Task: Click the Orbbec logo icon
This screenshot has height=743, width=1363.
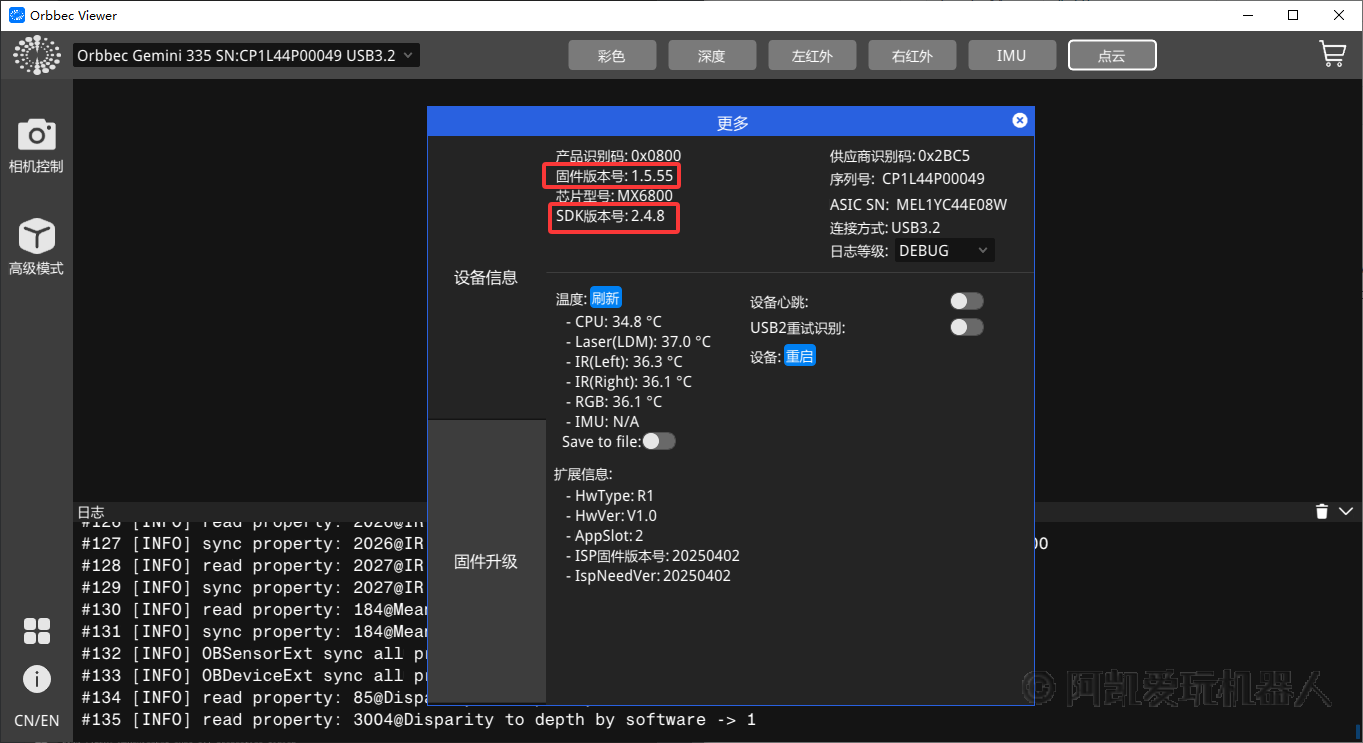Action: [x=37, y=55]
